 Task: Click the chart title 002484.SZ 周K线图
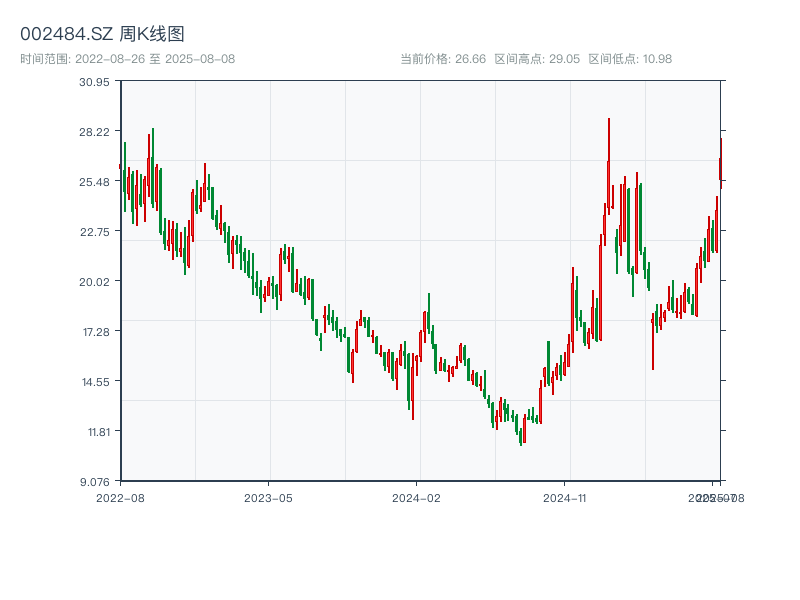click(x=102, y=34)
